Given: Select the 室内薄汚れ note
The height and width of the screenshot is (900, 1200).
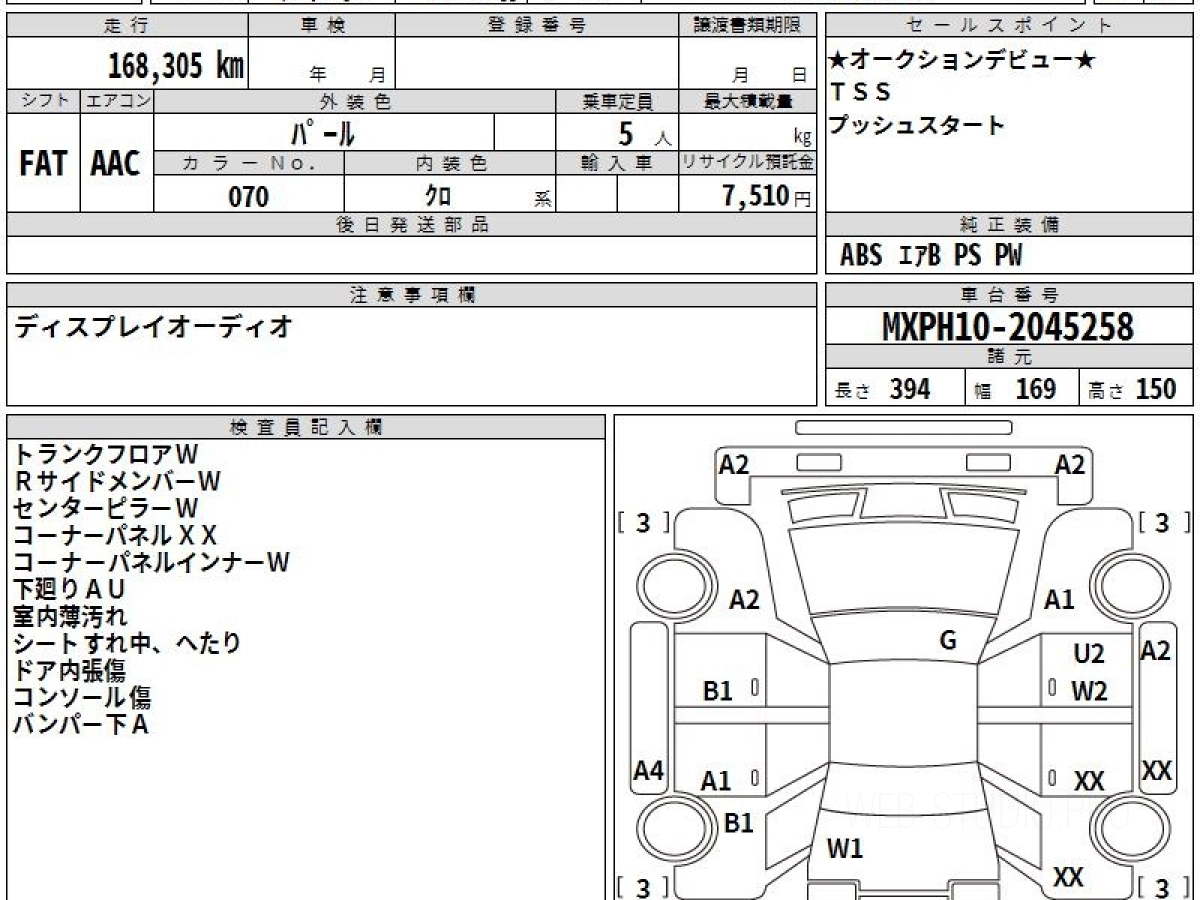Looking at the screenshot, I should tap(70, 616).
